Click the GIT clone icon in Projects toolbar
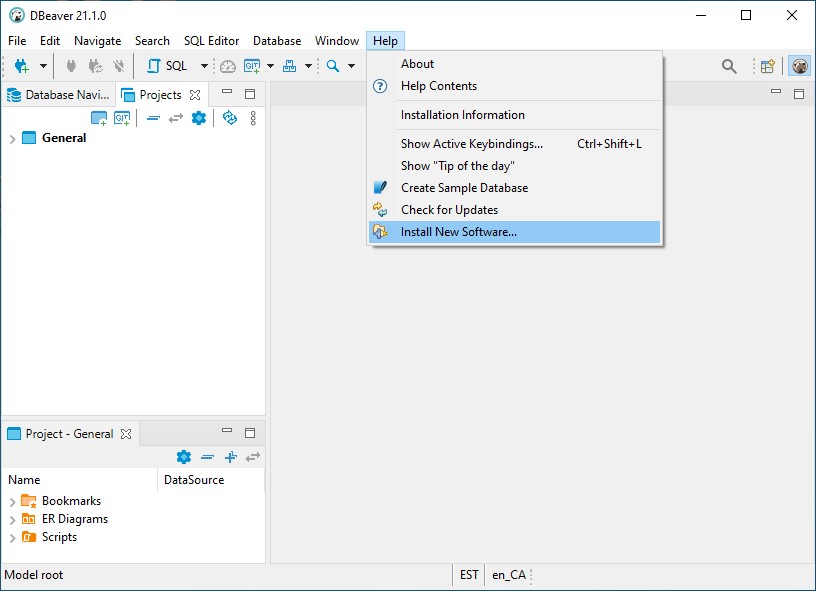 pos(122,119)
